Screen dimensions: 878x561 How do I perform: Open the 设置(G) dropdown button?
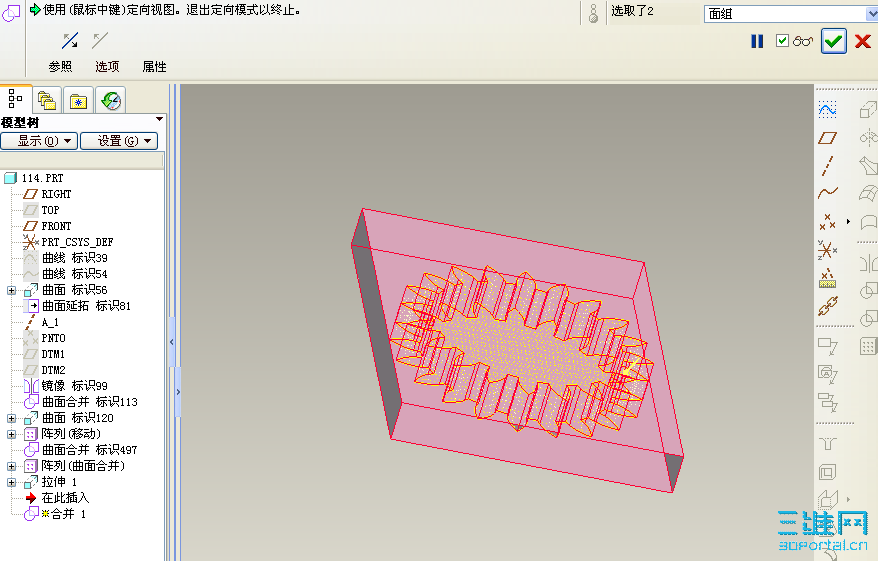[119, 141]
